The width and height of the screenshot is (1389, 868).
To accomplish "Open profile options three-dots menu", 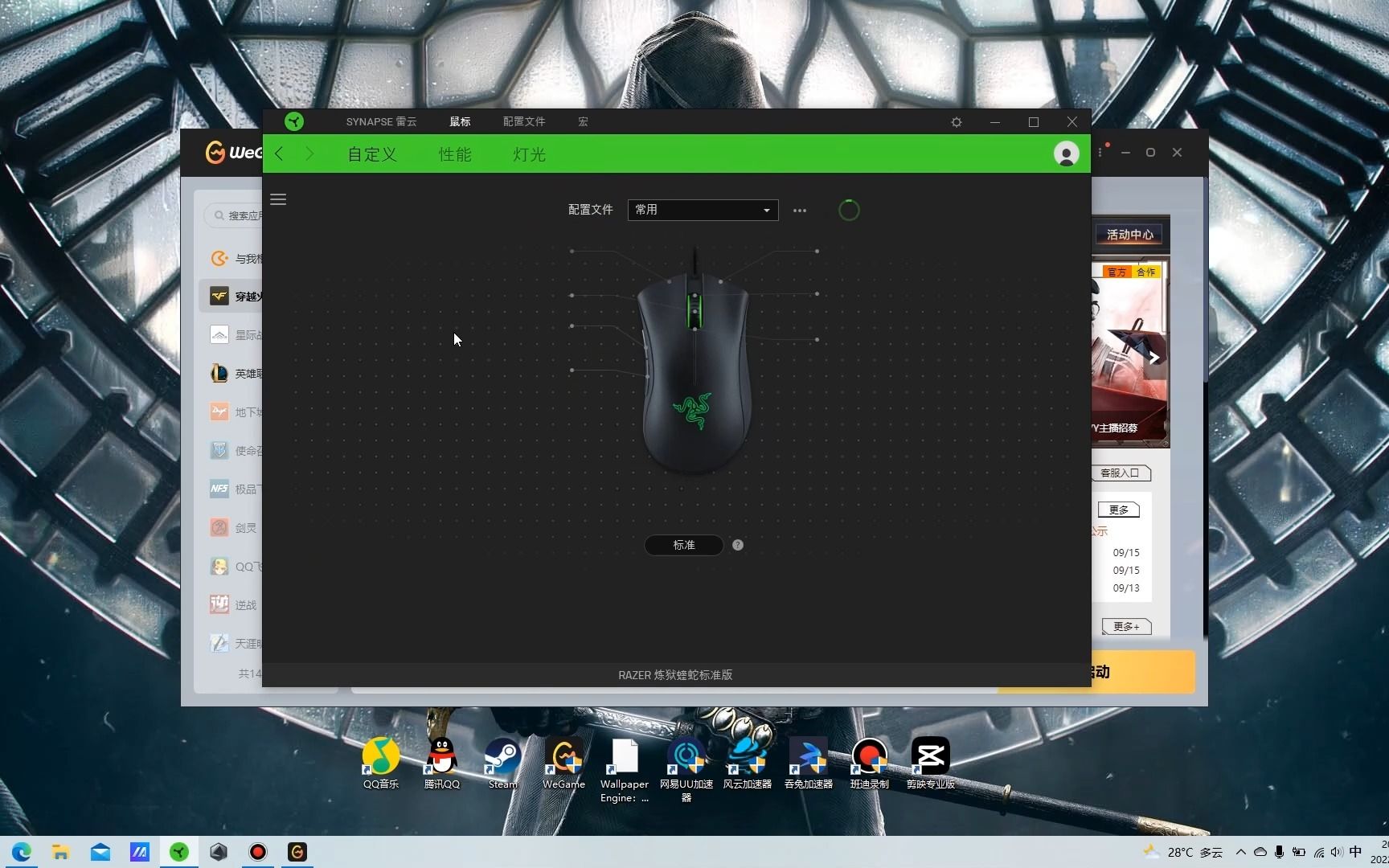I will pos(800,211).
